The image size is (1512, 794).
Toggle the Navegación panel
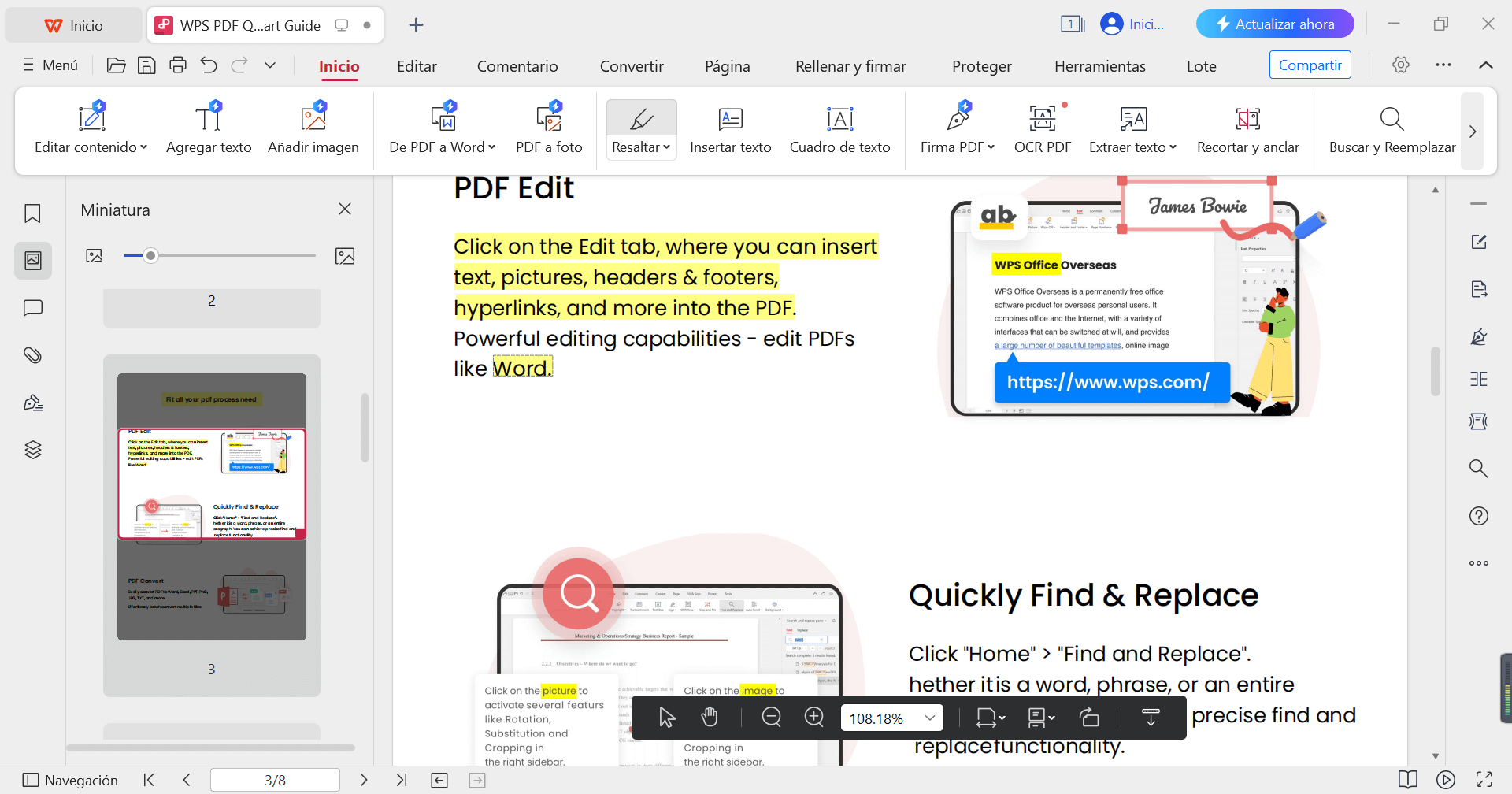coord(70,780)
